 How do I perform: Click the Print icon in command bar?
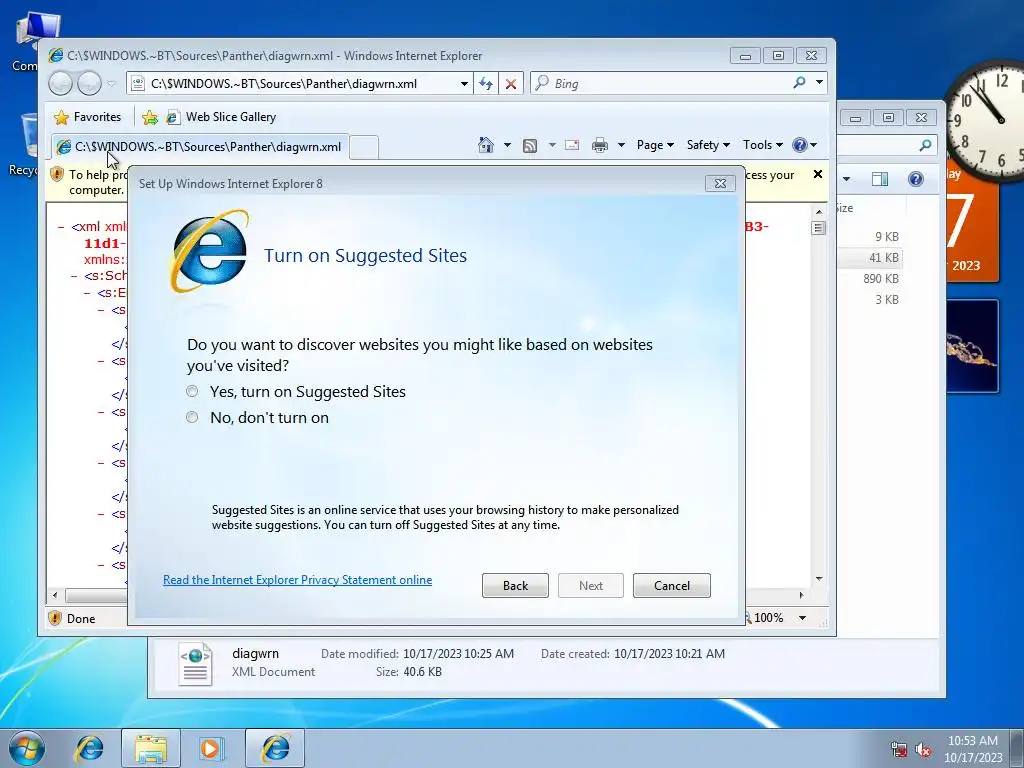coord(600,145)
